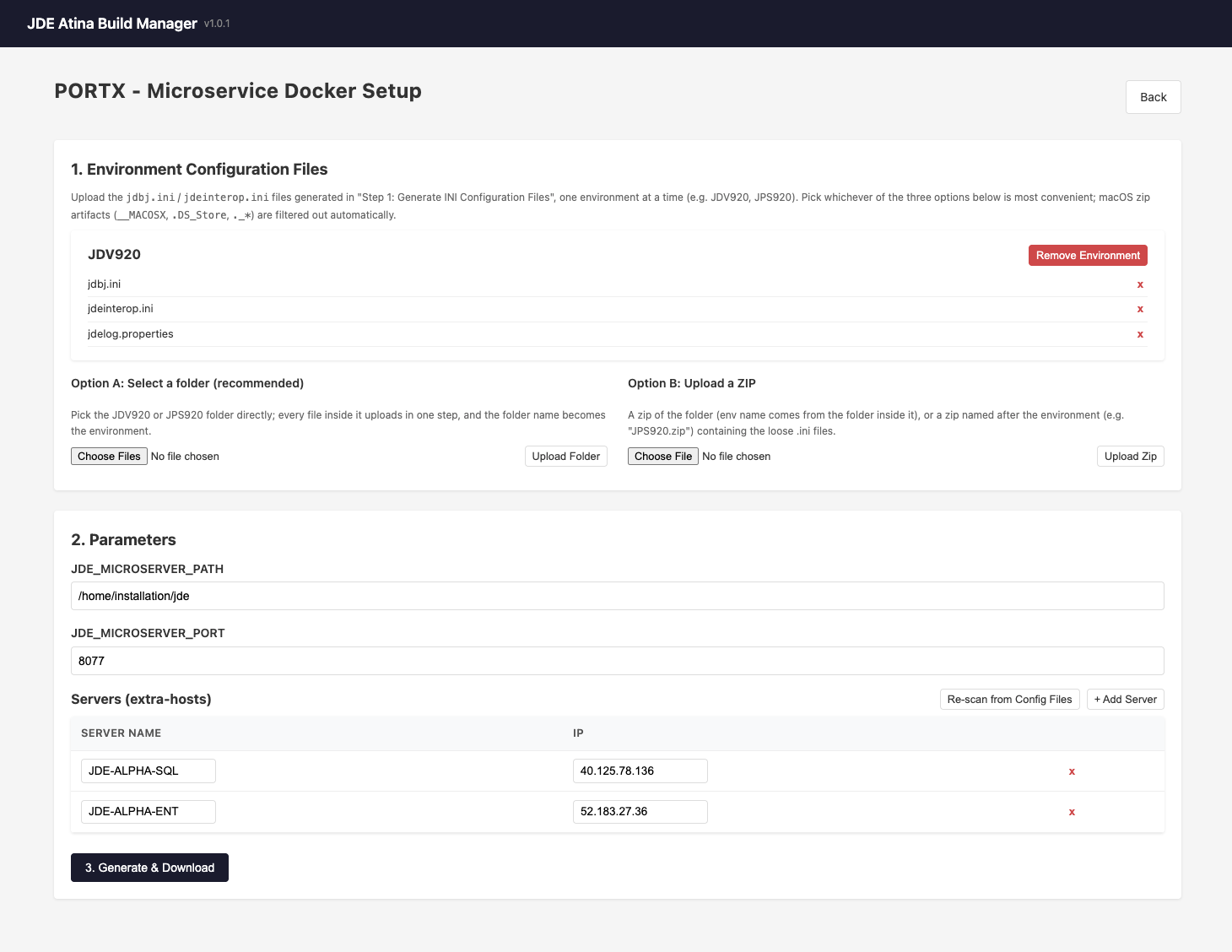Click the v1.0.1 version label
This screenshot has height=952, width=1232.
[217, 24]
